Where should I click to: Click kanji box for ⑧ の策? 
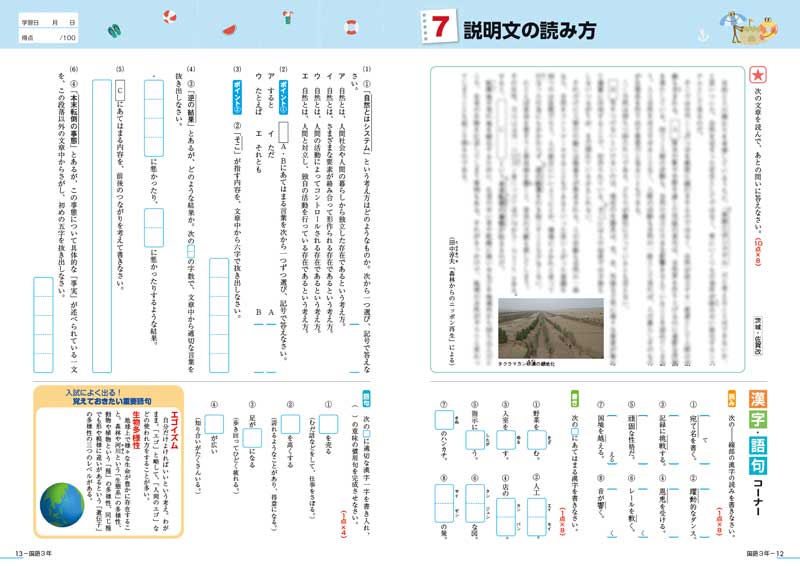(x=444, y=504)
